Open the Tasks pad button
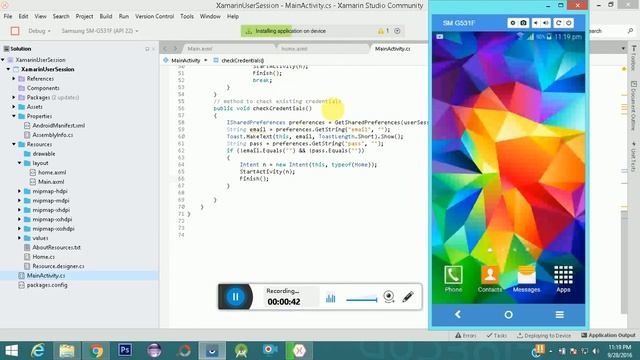This screenshot has width=640, height=360. 496,336
